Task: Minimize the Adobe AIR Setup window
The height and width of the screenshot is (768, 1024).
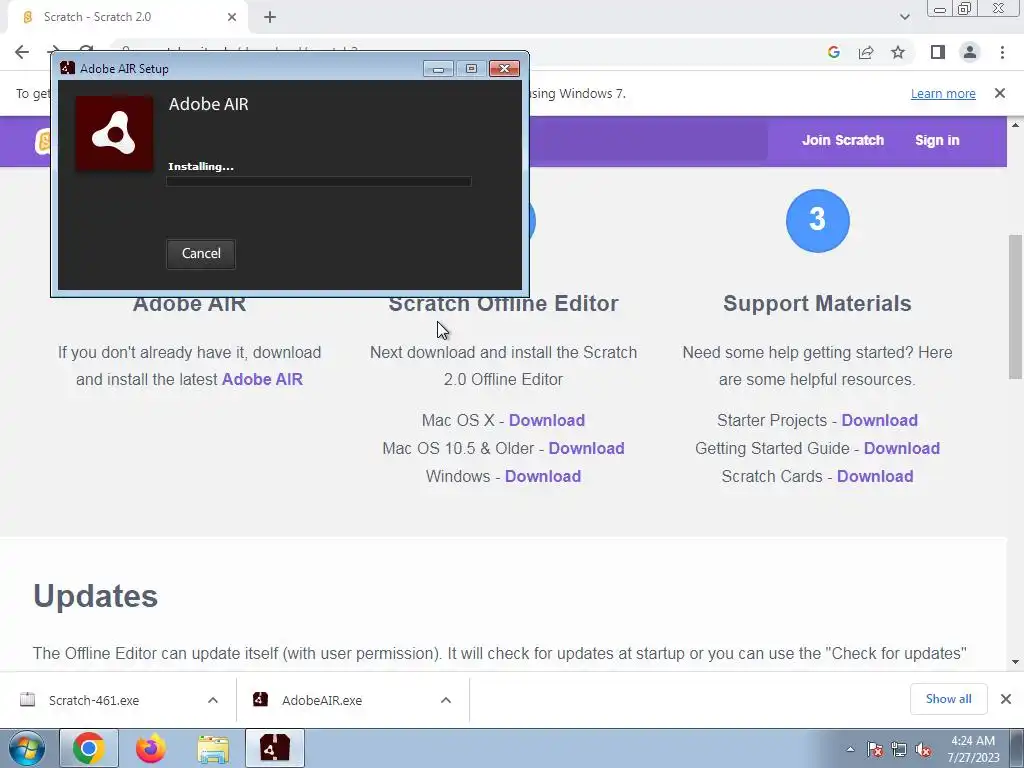Action: (x=438, y=69)
